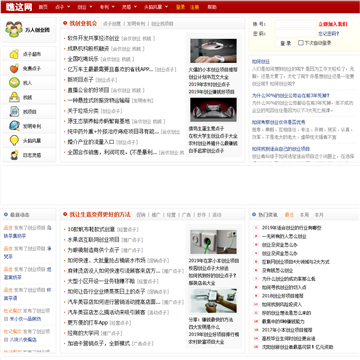
Task: Click the blue icon before 热门资讯
Action: [x=254, y=215]
